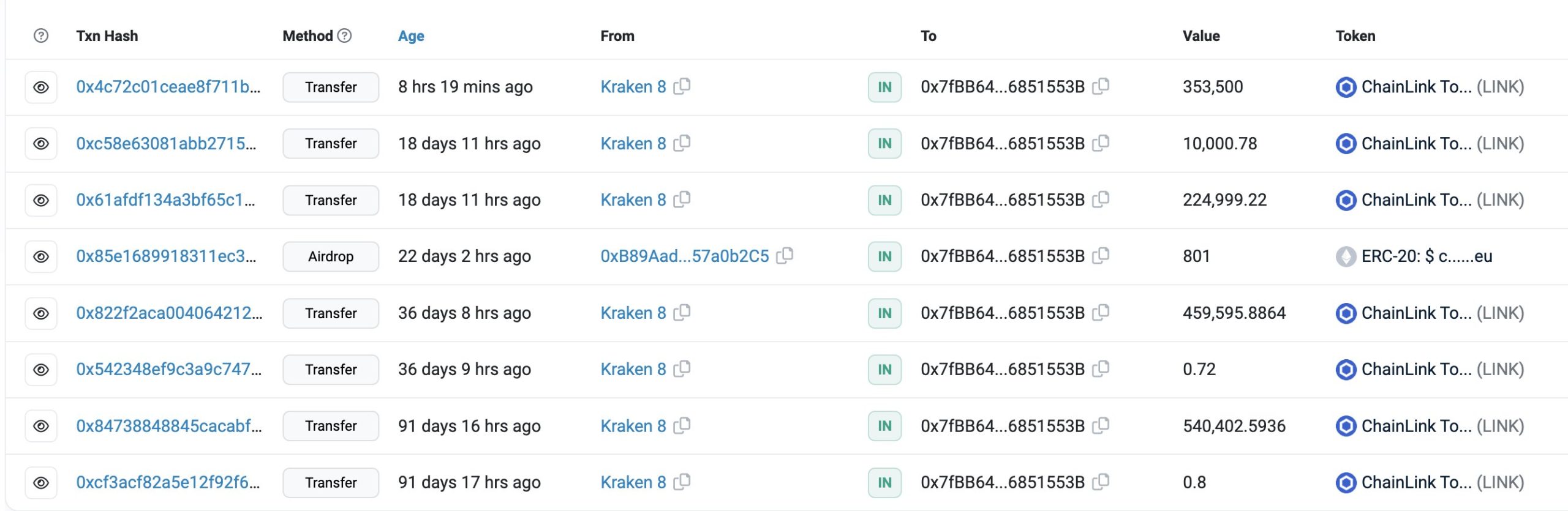Click the Airdrop method badge
Viewport: 1568px width, 511px height.
(x=331, y=256)
